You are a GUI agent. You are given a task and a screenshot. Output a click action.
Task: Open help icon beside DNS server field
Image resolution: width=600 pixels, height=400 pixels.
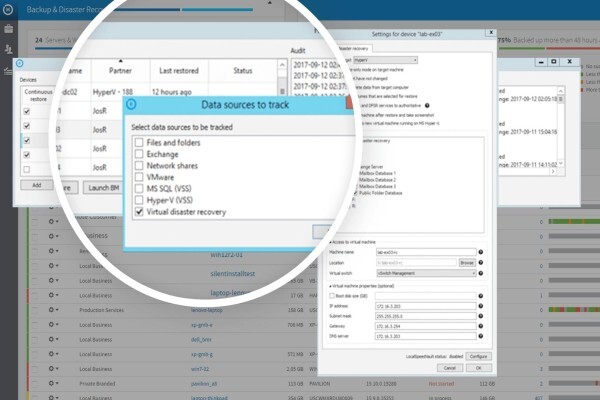(x=481, y=336)
